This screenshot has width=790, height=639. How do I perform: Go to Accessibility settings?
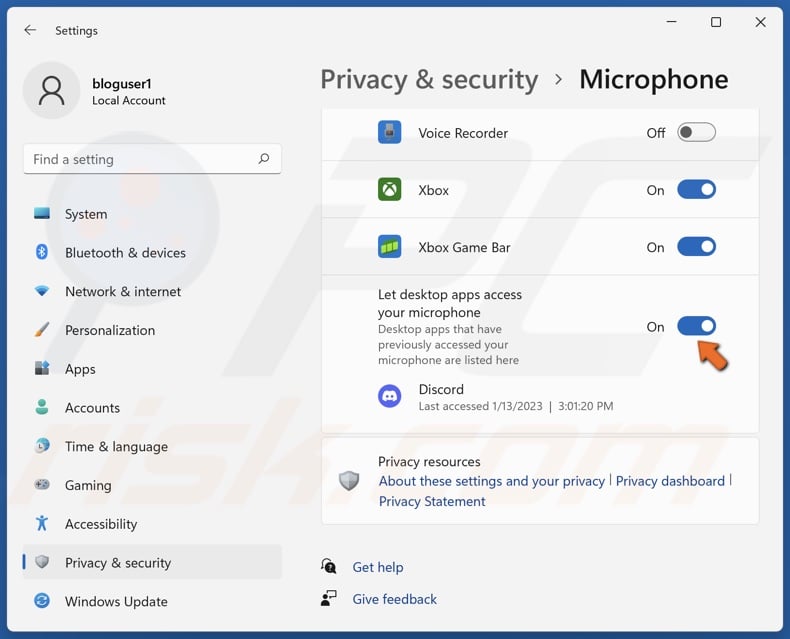(152, 524)
